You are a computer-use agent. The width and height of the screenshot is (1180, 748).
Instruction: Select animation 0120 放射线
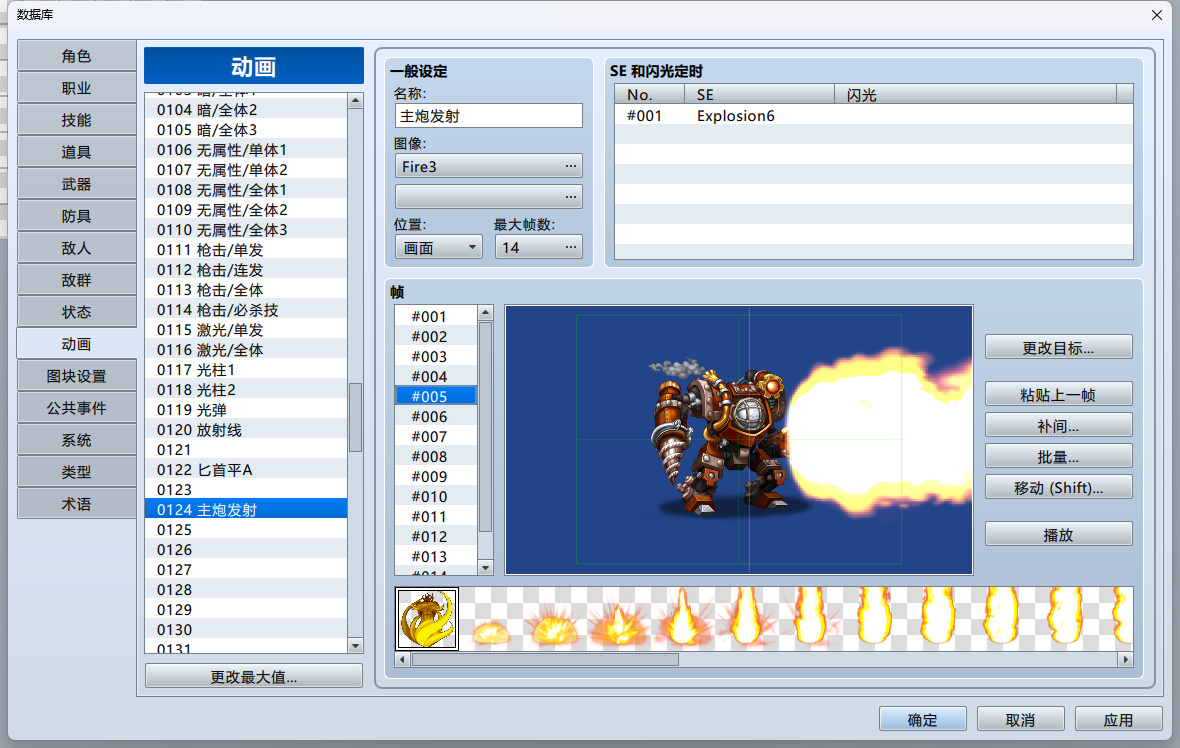tap(246, 430)
